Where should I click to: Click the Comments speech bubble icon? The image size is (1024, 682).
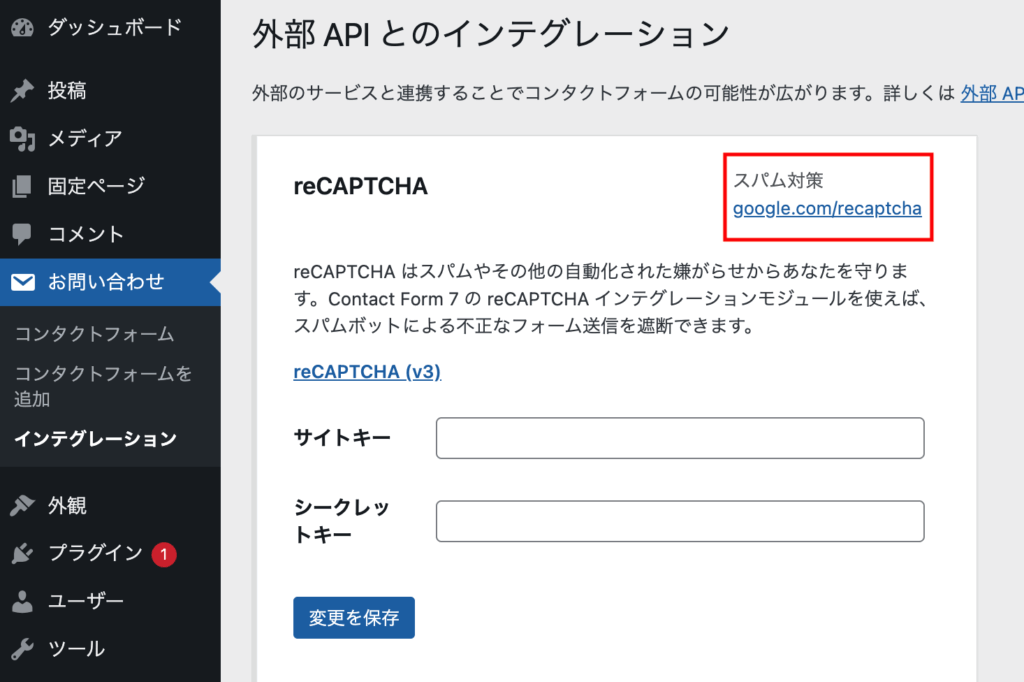(x=22, y=235)
